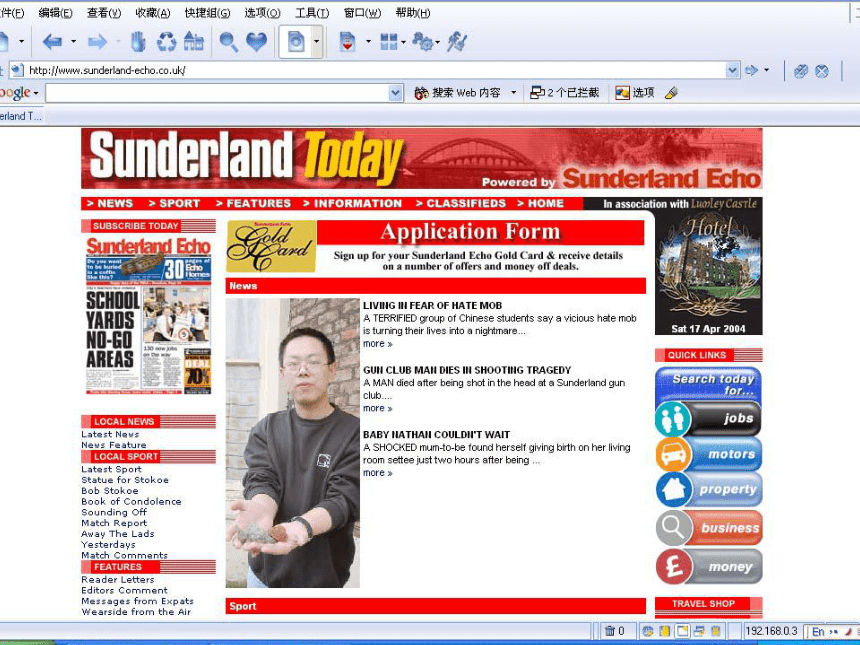This screenshot has width=860, height=645.
Task: Click the page icon left of the URL
Action: click(x=18, y=70)
